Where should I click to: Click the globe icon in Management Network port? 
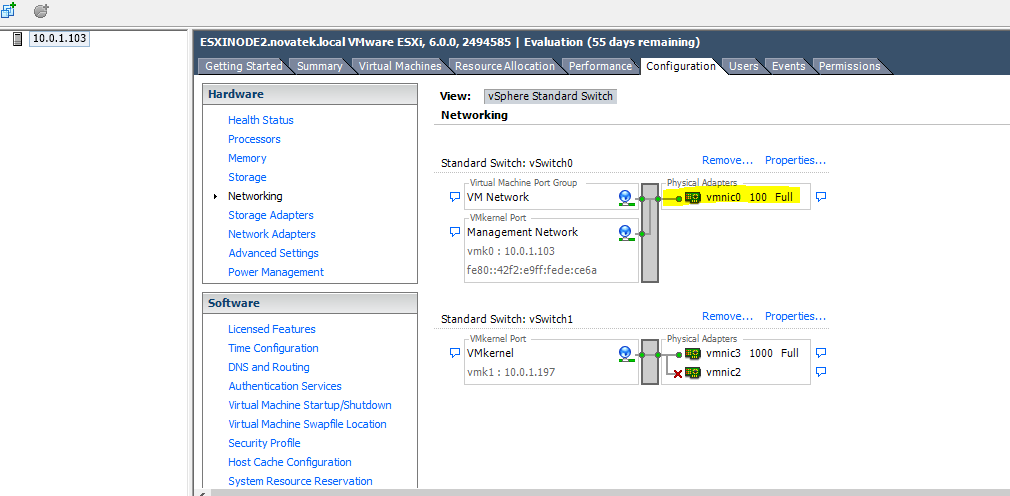pyautogui.click(x=624, y=233)
